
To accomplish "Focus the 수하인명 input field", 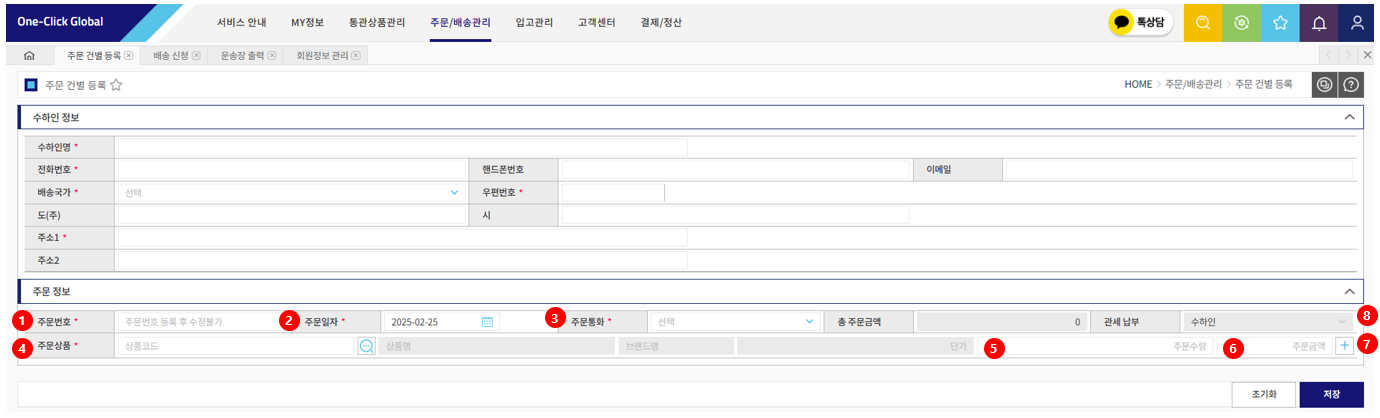I will [x=403, y=147].
